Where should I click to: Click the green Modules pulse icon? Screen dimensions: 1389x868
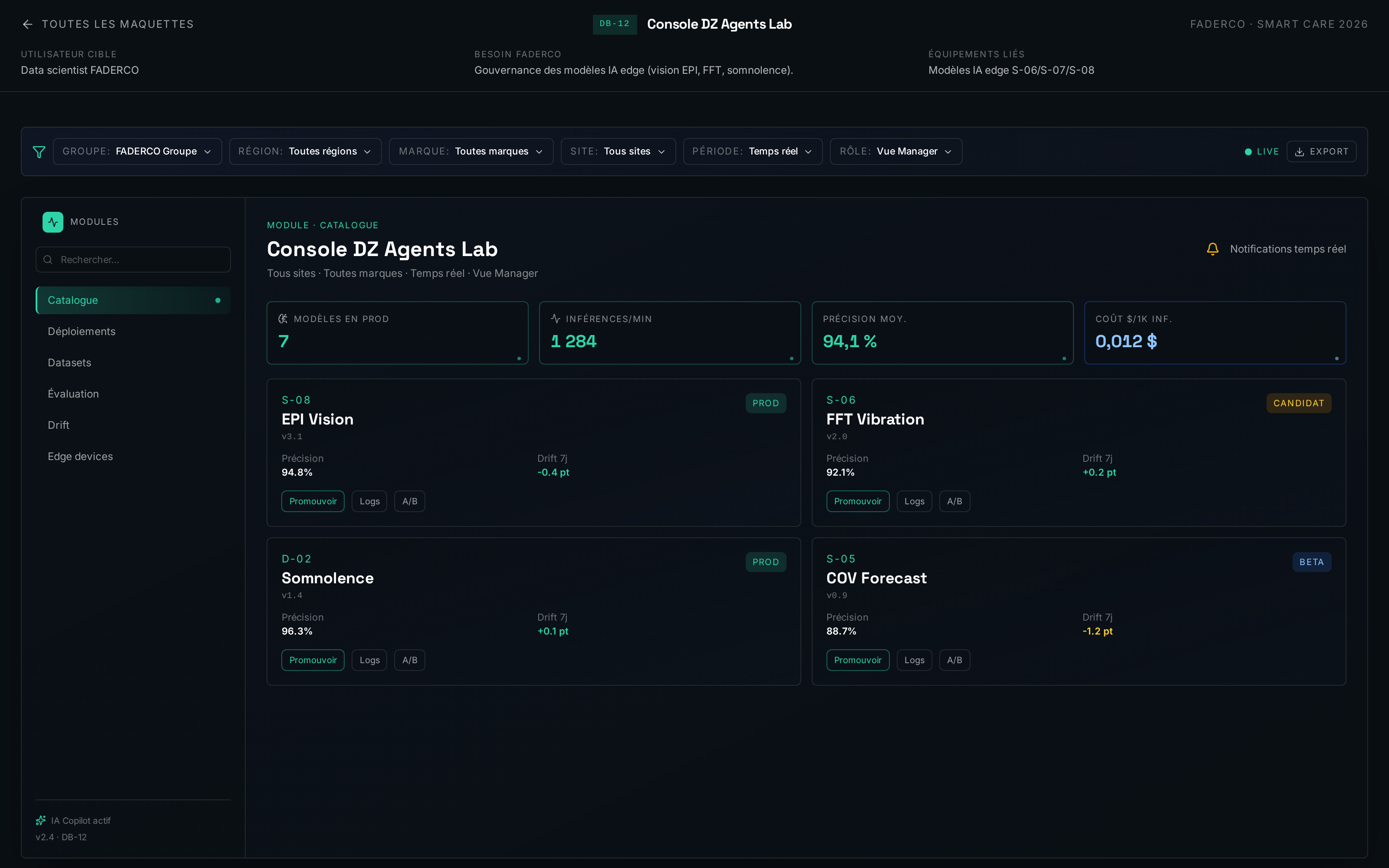point(53,222)
